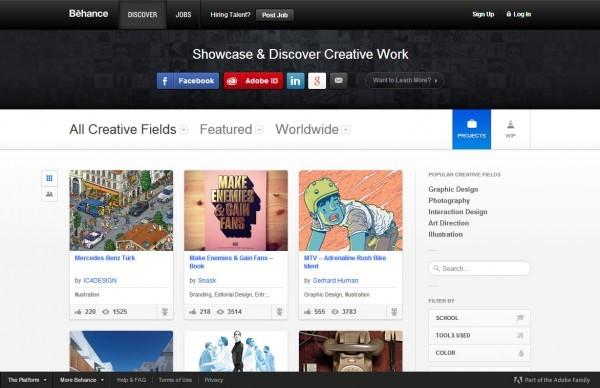Image resolution: width=600 pixels, height=388 pixels.
Task: Expand the Color filter
Action: point(479,353)
